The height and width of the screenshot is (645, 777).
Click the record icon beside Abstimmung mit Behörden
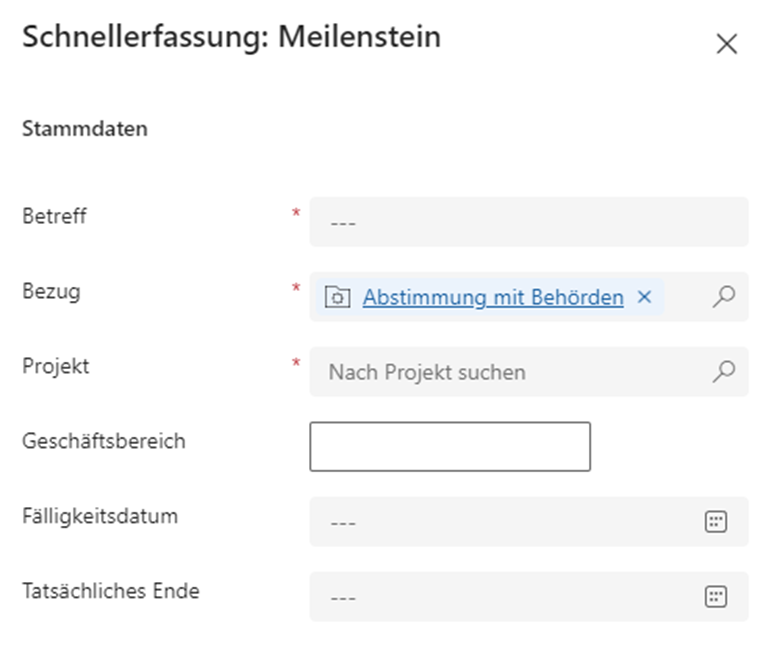[x=339, y=297]
